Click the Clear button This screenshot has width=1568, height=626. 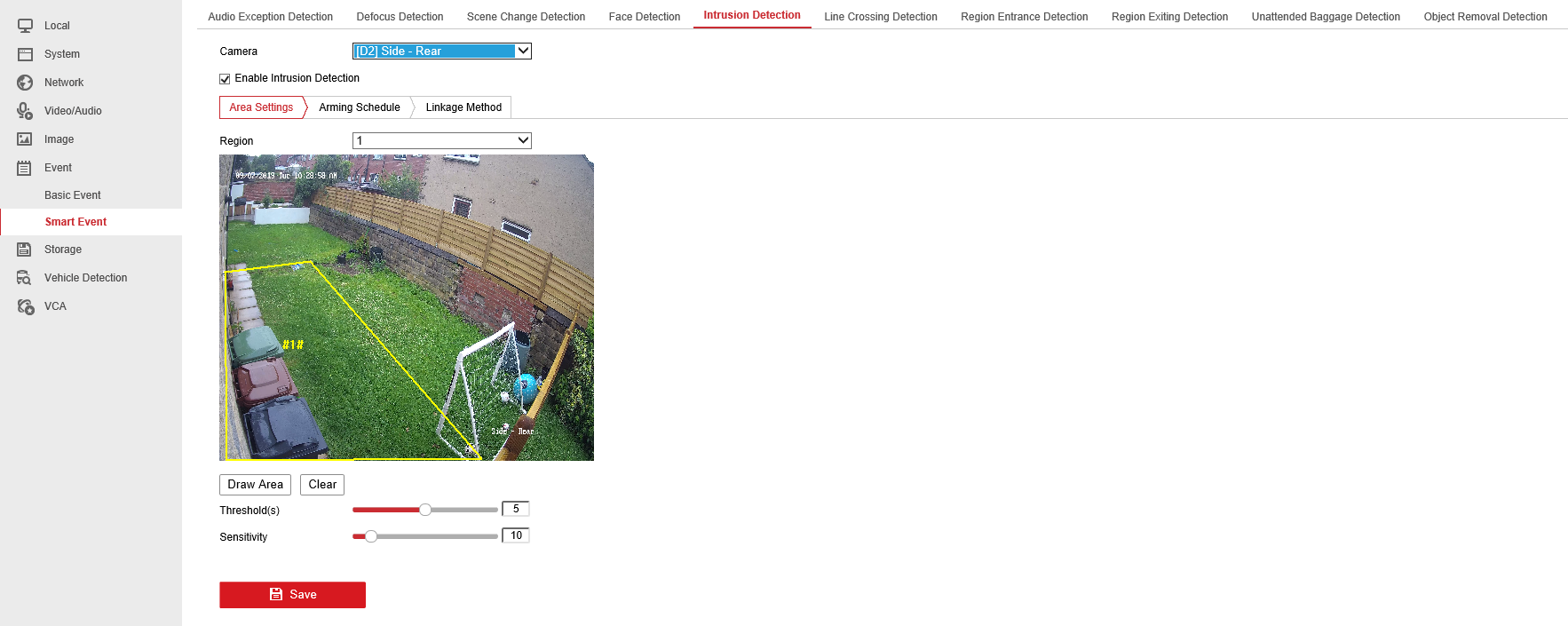[x=322, y=485]
